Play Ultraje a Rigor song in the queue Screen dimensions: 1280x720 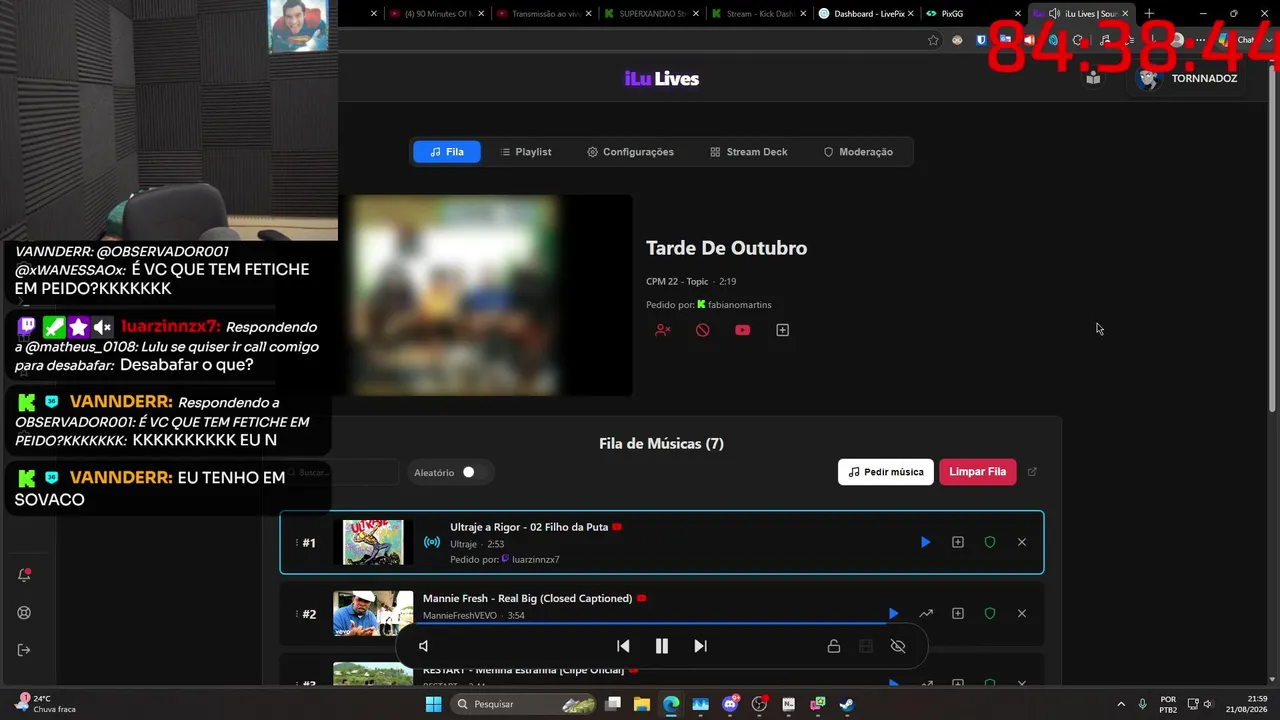tap(925, 542)
